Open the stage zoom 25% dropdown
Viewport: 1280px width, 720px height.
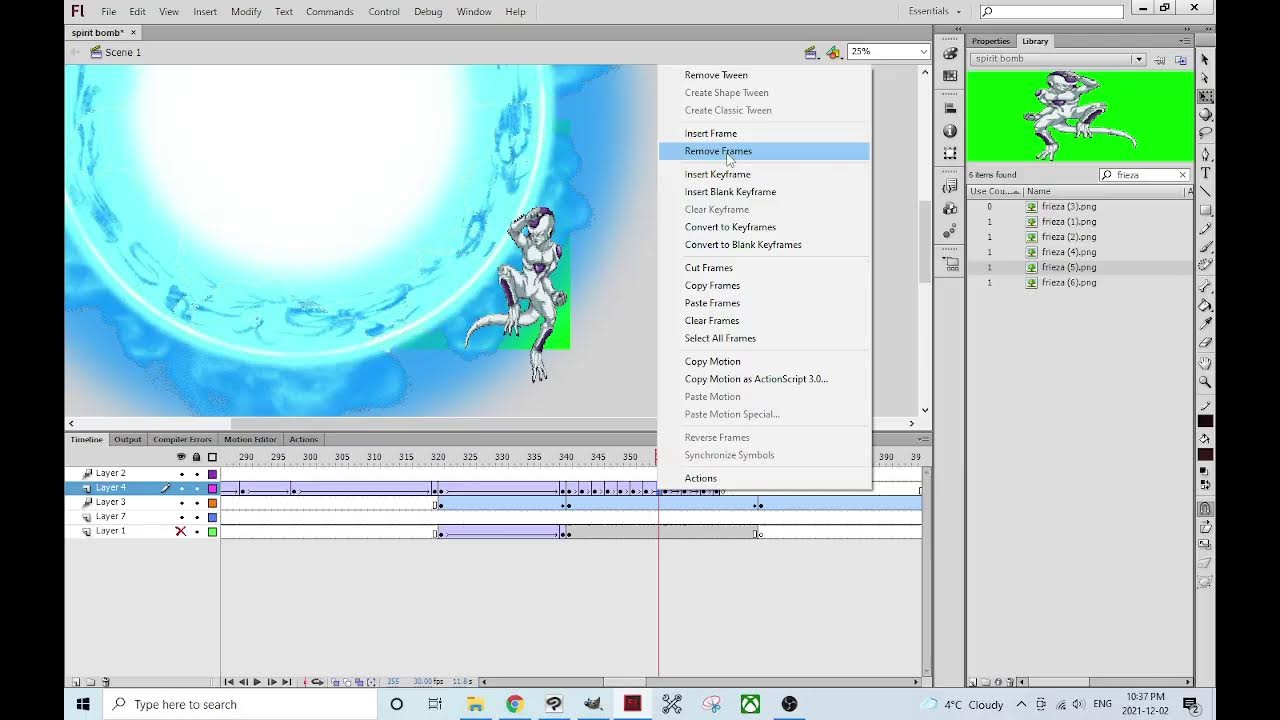click(924, 51)
